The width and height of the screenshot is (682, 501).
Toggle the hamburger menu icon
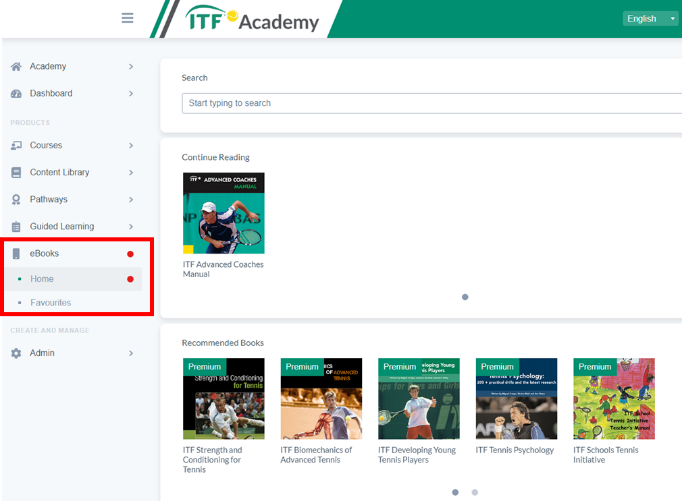[127, 18]
